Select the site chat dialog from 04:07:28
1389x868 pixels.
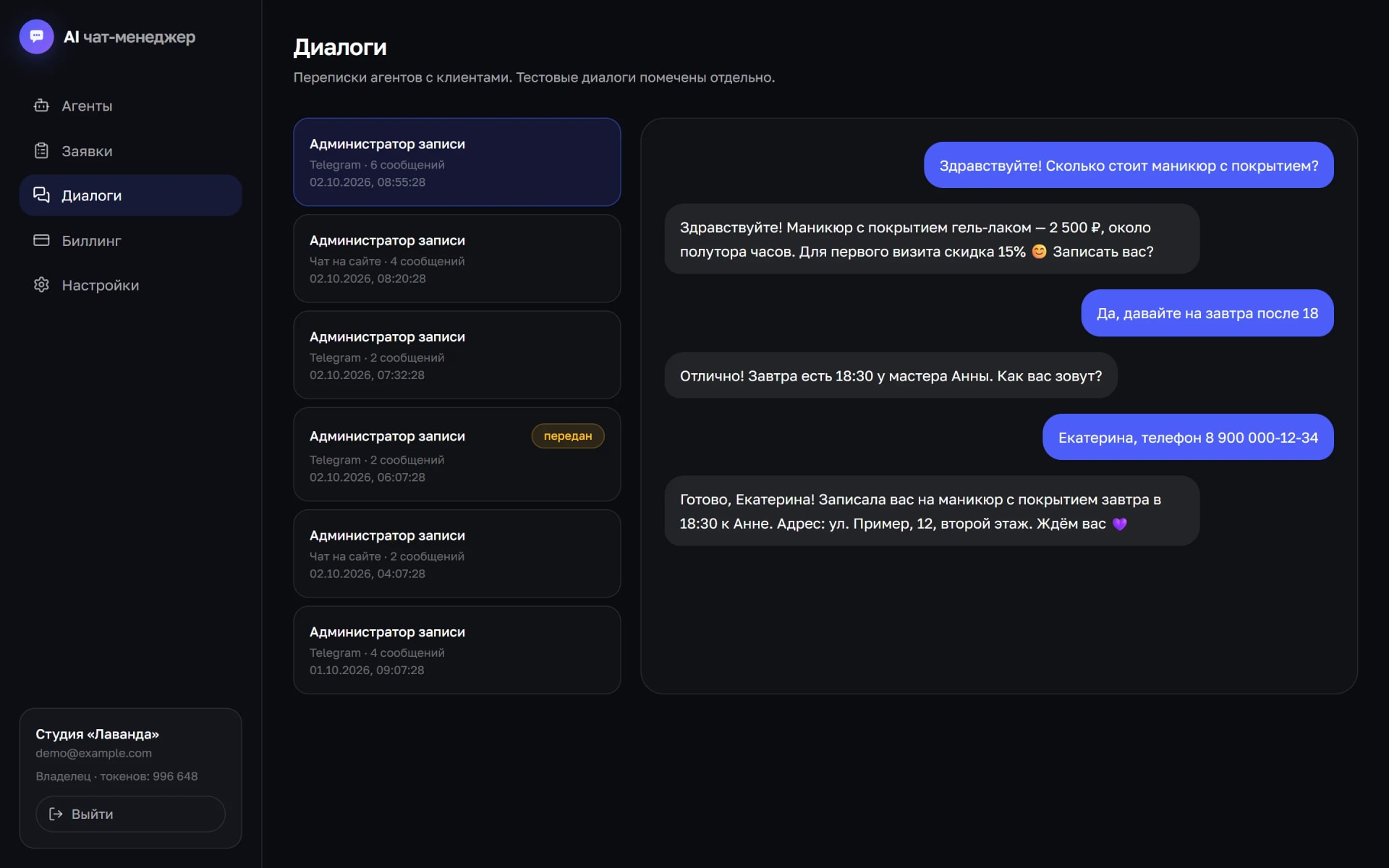[456, 553]
